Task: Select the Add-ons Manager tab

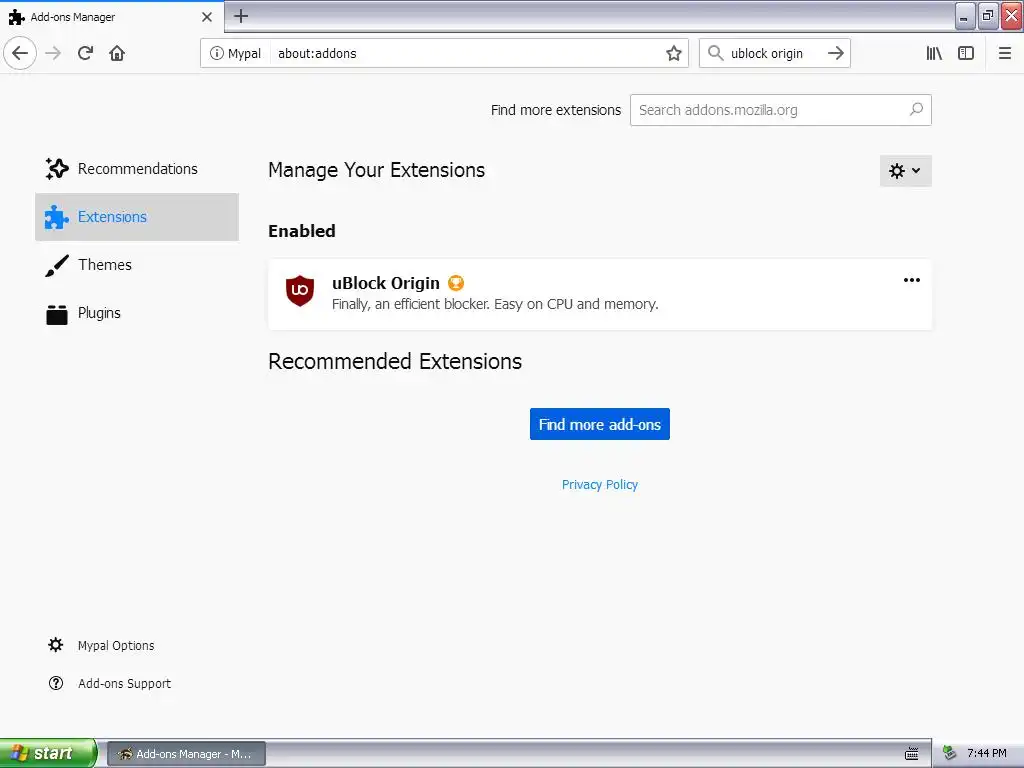Action: [112, 17]
